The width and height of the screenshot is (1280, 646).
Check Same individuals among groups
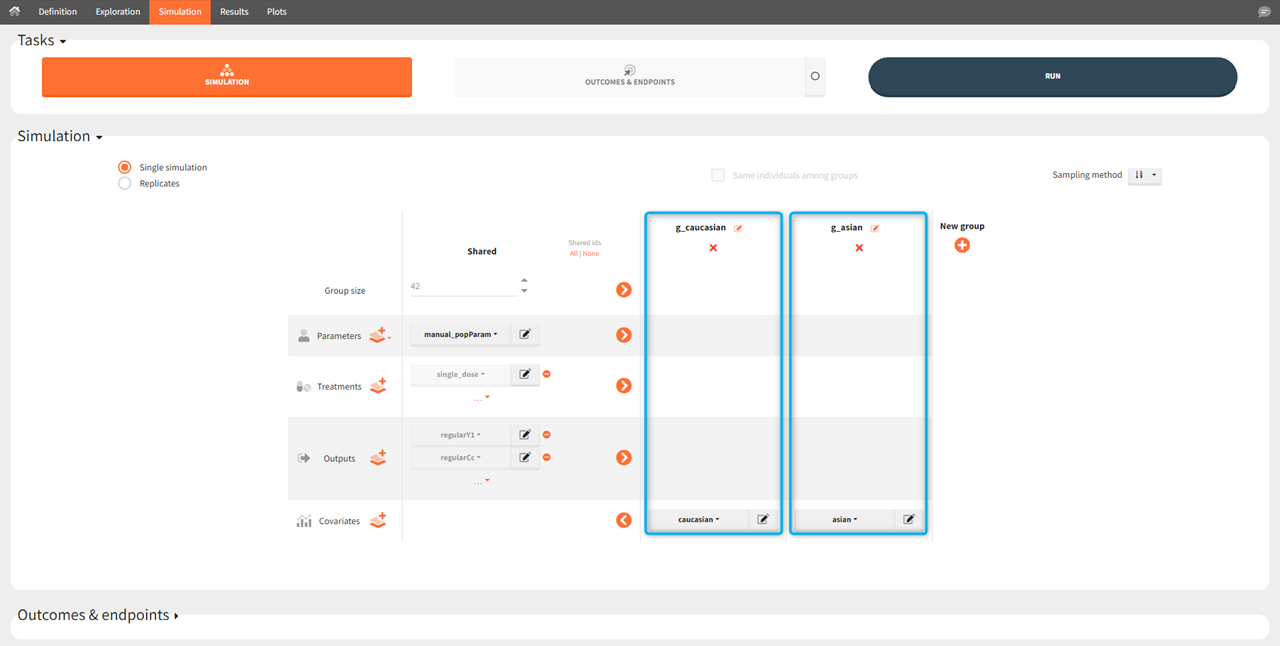pos(718,176)
